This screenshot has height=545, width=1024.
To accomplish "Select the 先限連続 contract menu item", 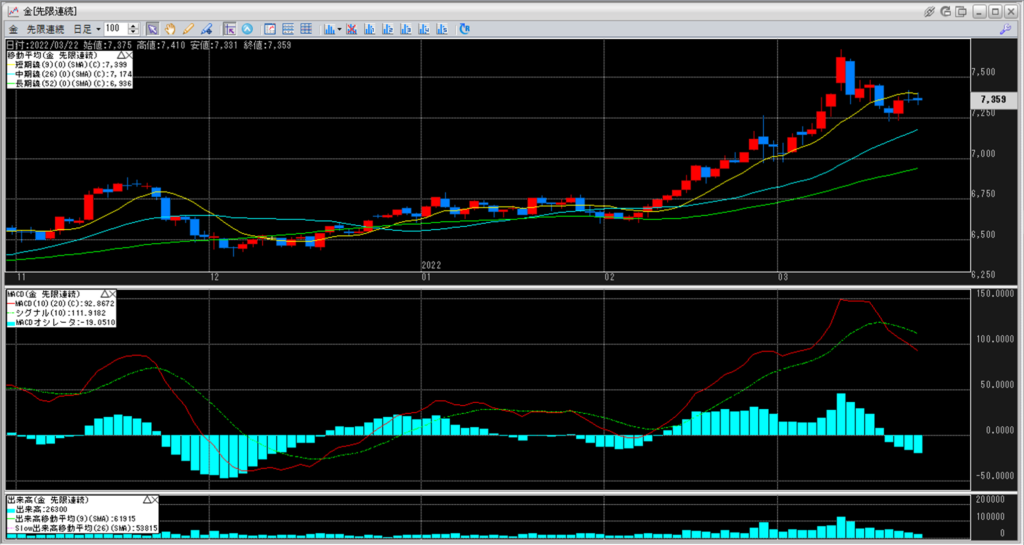I will [x=43, y=29].
